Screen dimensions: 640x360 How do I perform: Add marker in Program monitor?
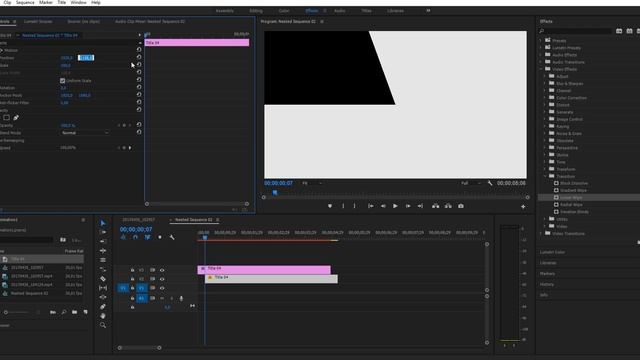pyautogui.click(x=330, y=206)
